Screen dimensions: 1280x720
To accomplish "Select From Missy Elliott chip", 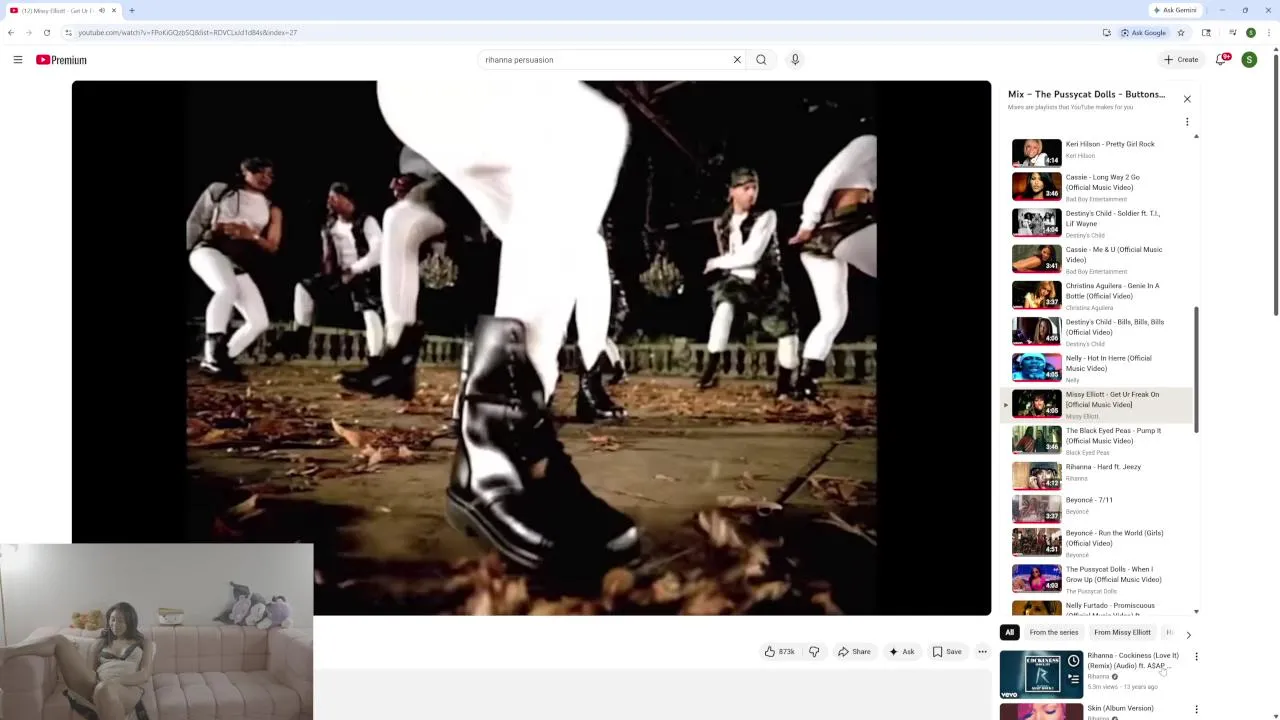I will click(1122, 632).
